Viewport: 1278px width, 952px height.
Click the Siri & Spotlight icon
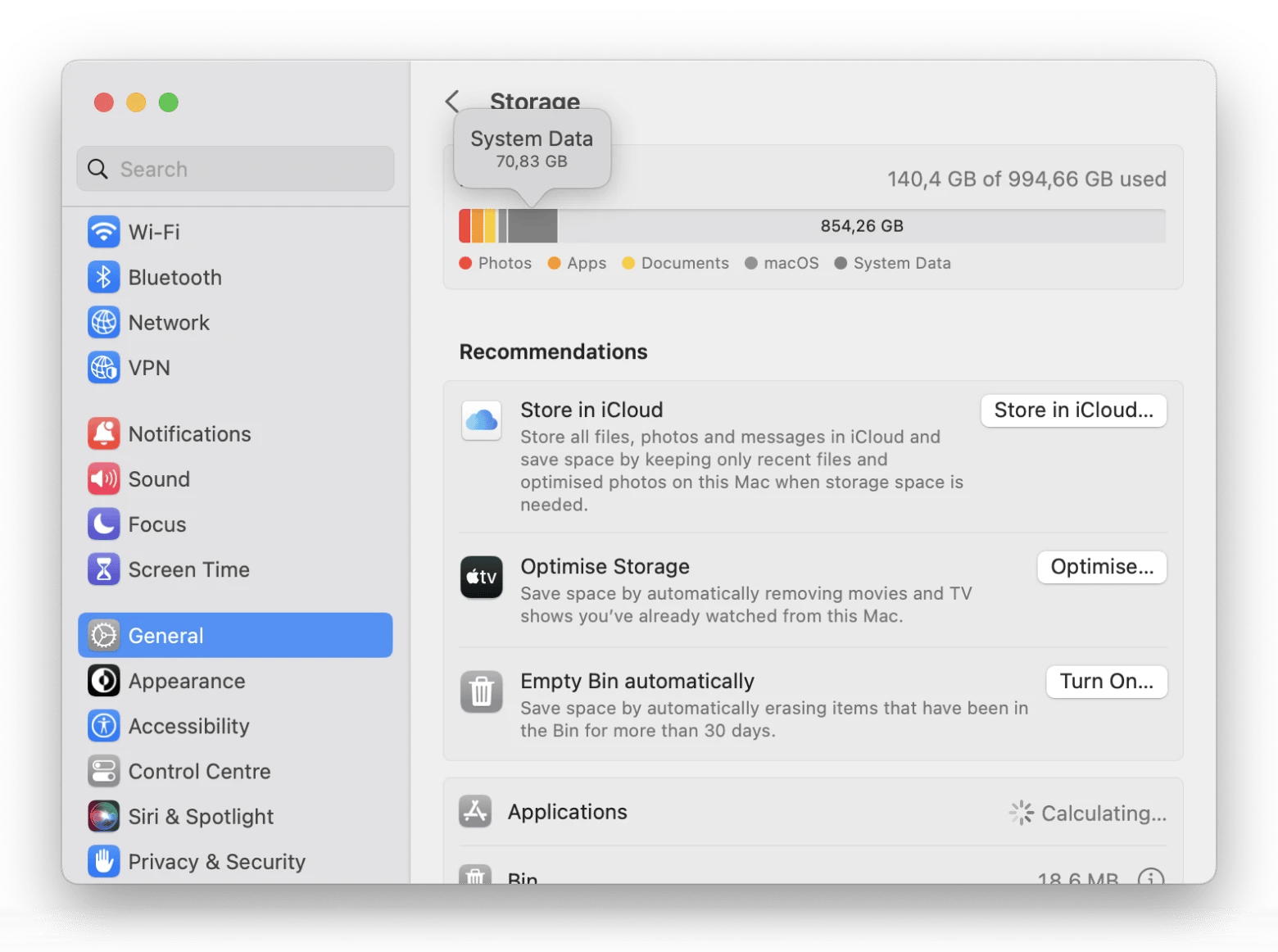pyautogui.click(x=104, y=817)
